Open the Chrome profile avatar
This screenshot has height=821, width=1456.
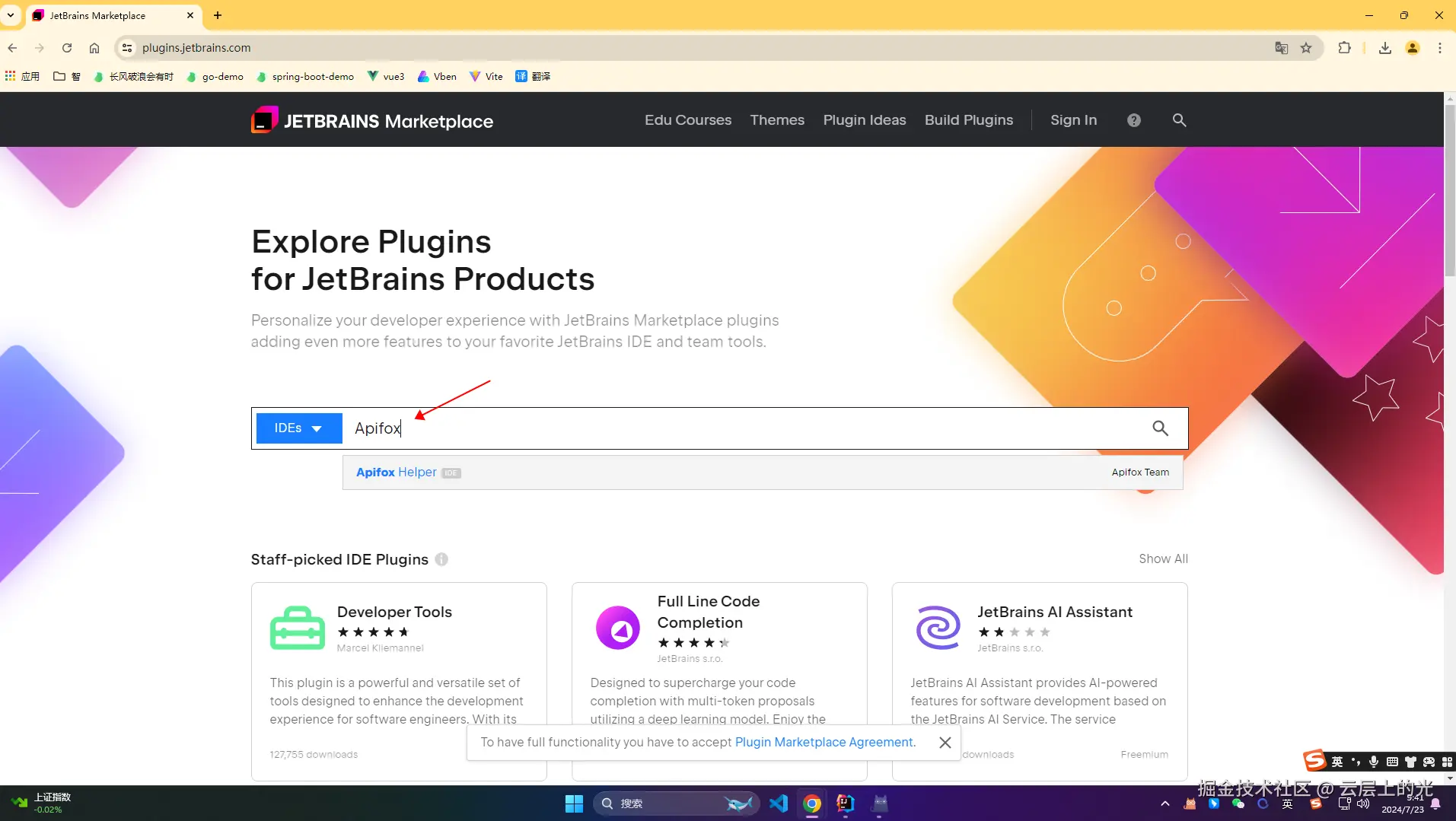coord(1413,48)
